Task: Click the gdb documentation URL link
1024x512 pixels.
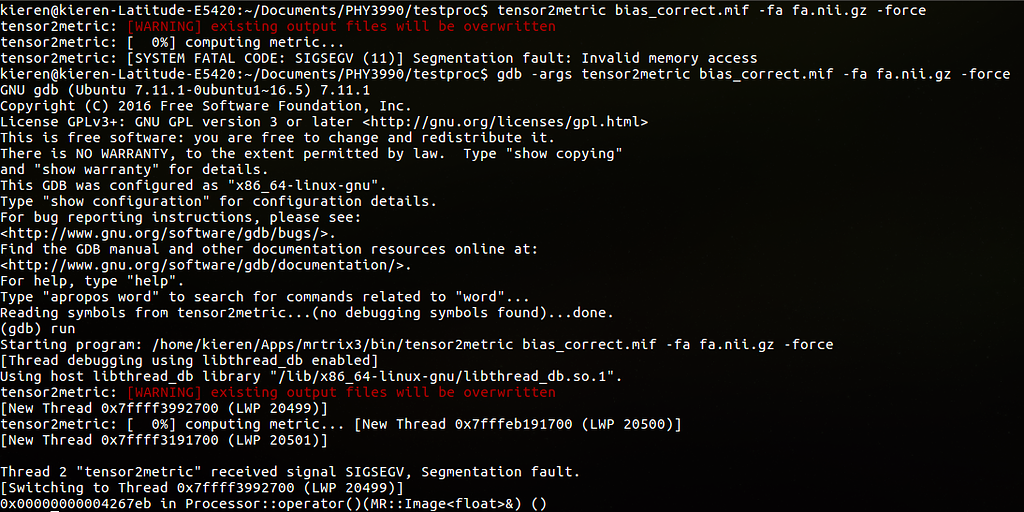Action: pyautogui.click(x=206, y=265)
